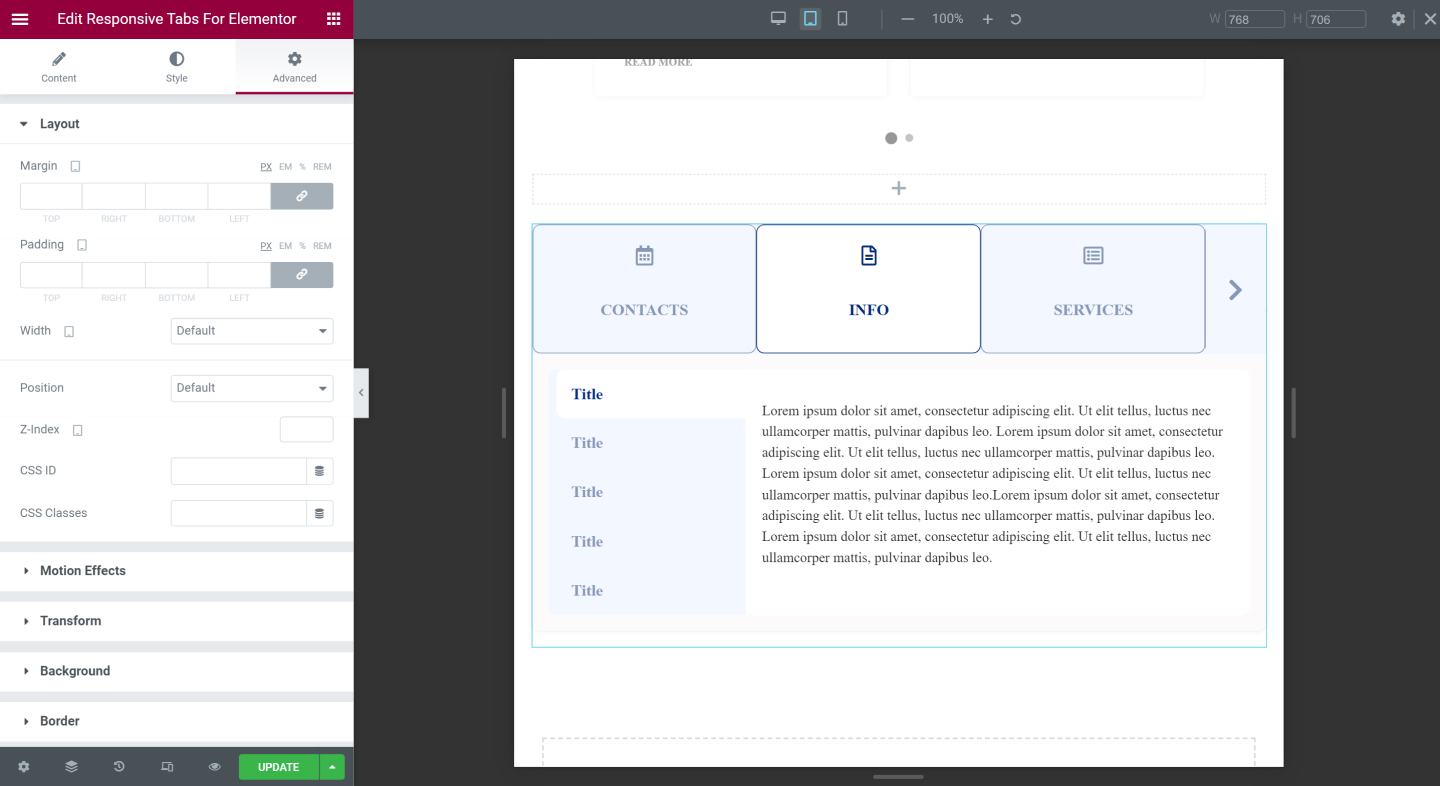Click next tabs arrow chevron
Image resolution: width=1440 pixels, height=786 pixels.
click(x=1235, y=290)
